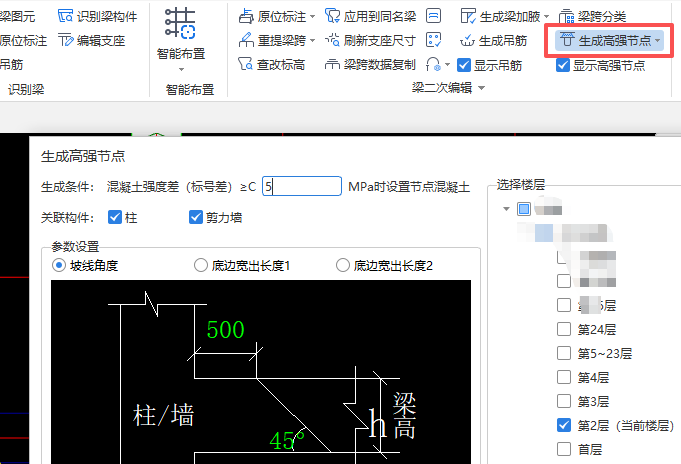Click the arch icon right of 梁跨数据复制

click(433, 65)
